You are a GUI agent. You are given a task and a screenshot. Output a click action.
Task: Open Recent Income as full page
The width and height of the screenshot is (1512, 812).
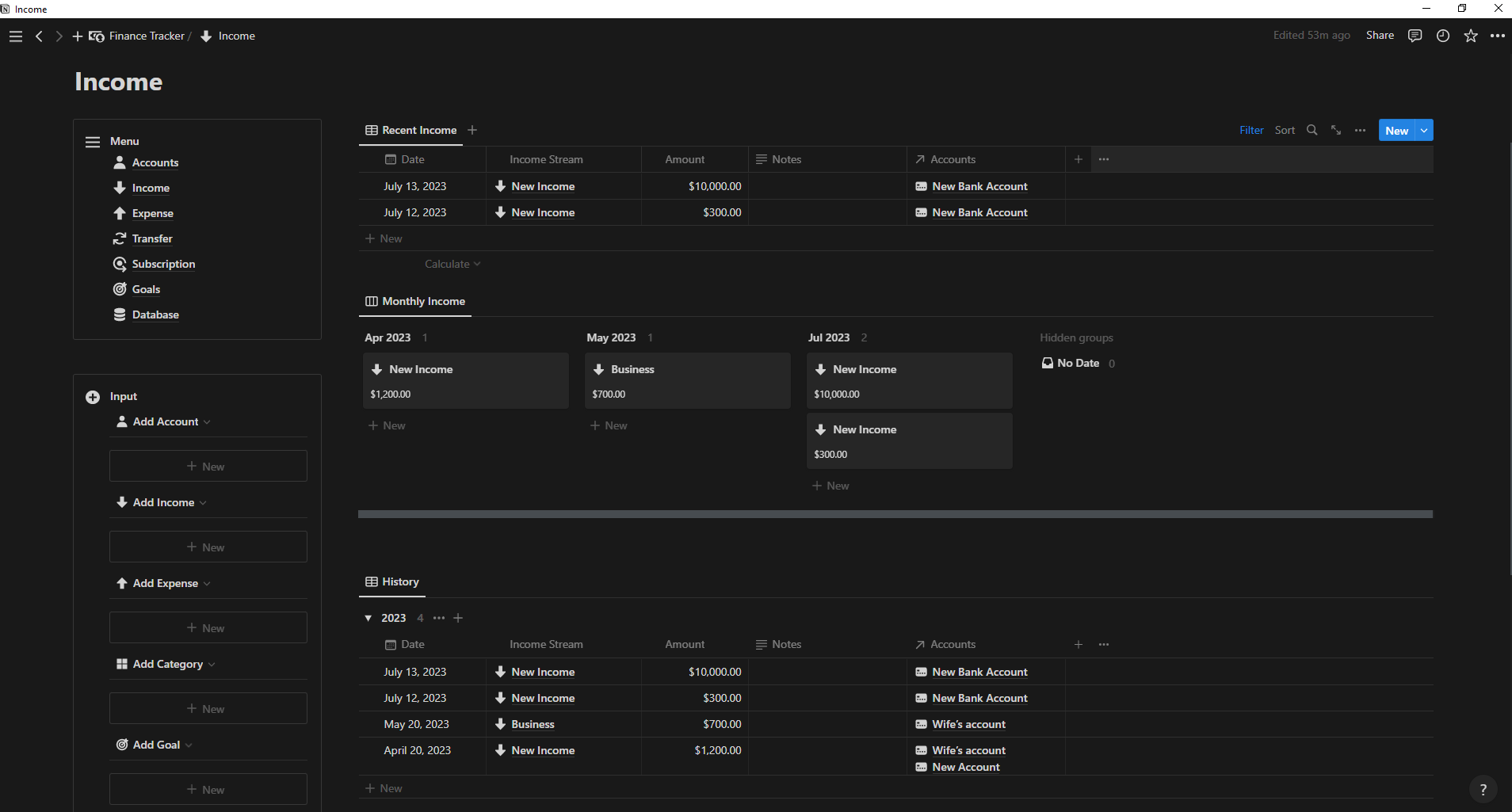[1336, 130]
